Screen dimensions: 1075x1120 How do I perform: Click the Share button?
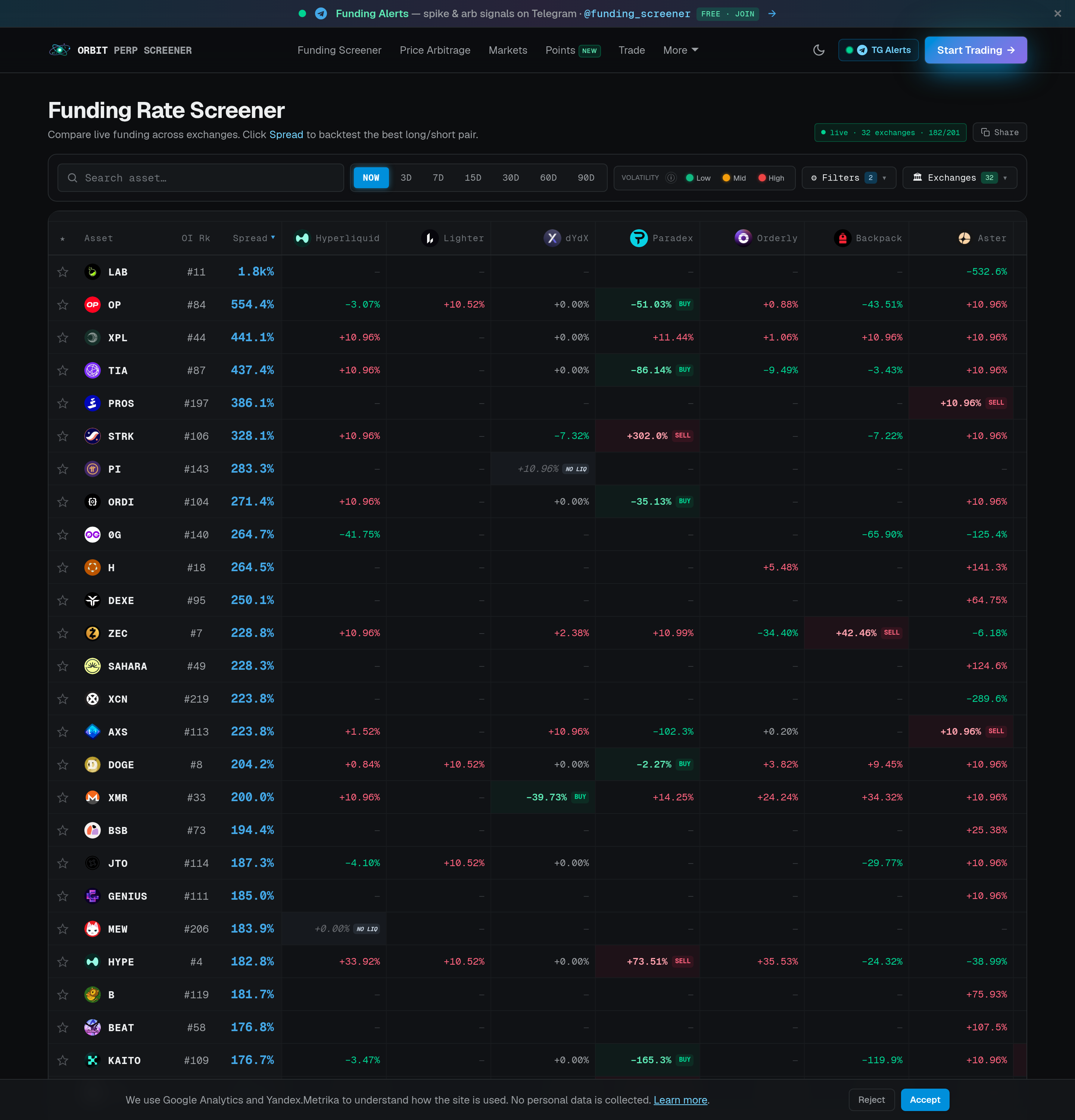tap(1000, 133)
